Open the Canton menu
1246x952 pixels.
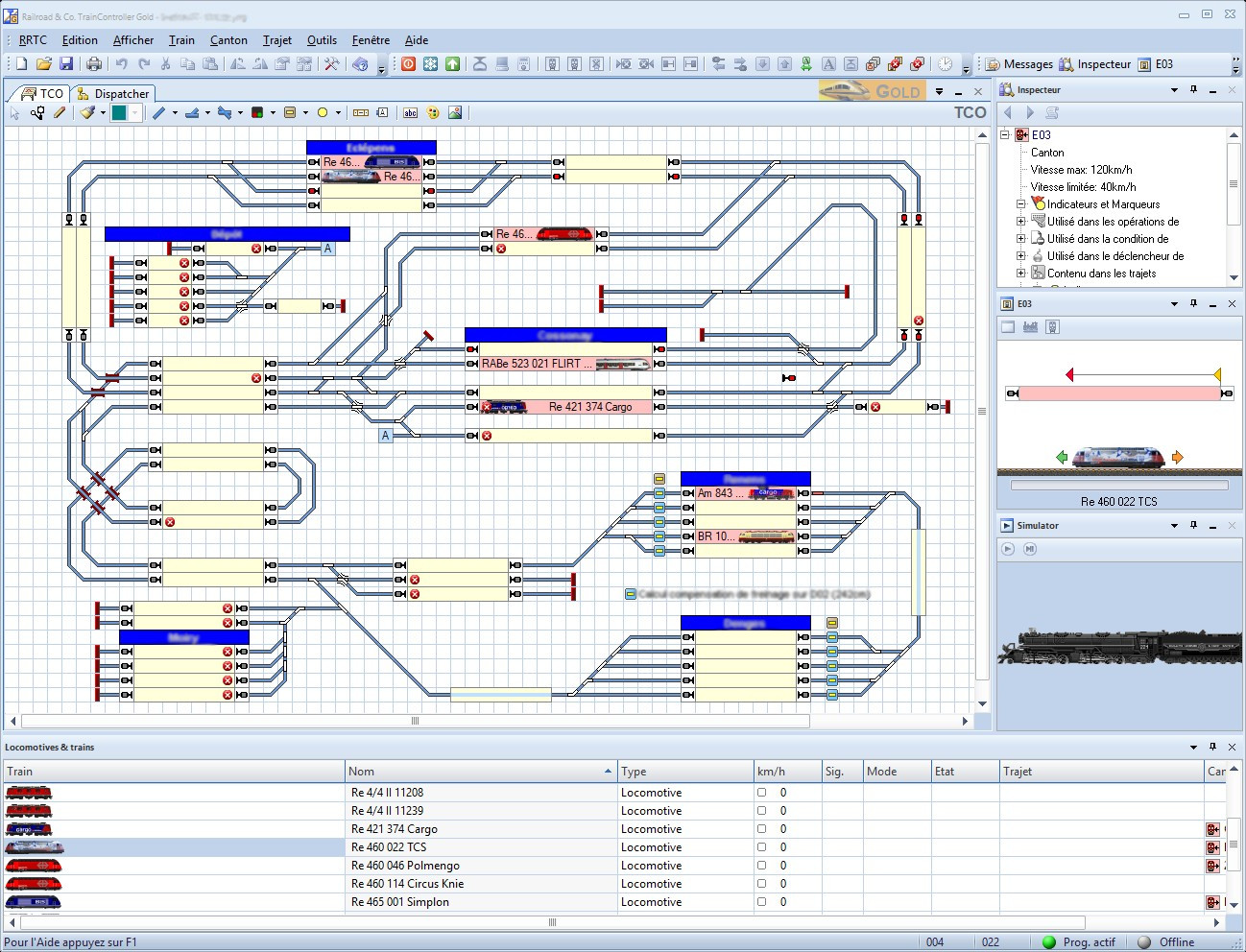(228, 40)
